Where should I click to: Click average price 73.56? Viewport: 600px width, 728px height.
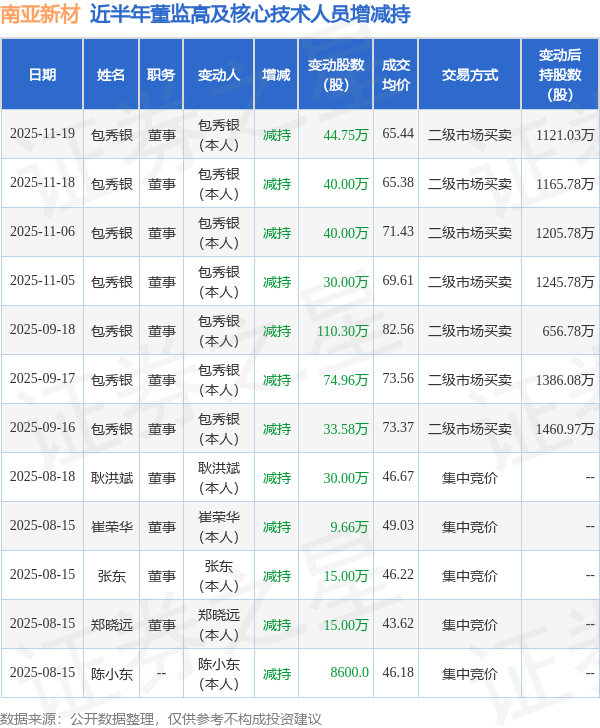tap(398, 378)
